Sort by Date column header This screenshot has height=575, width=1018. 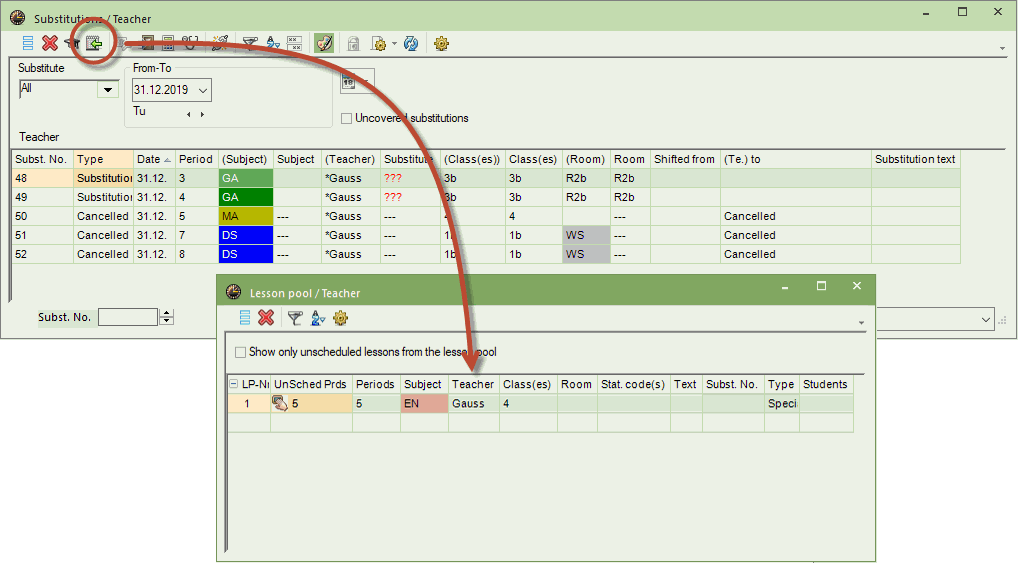pos(154,159)
